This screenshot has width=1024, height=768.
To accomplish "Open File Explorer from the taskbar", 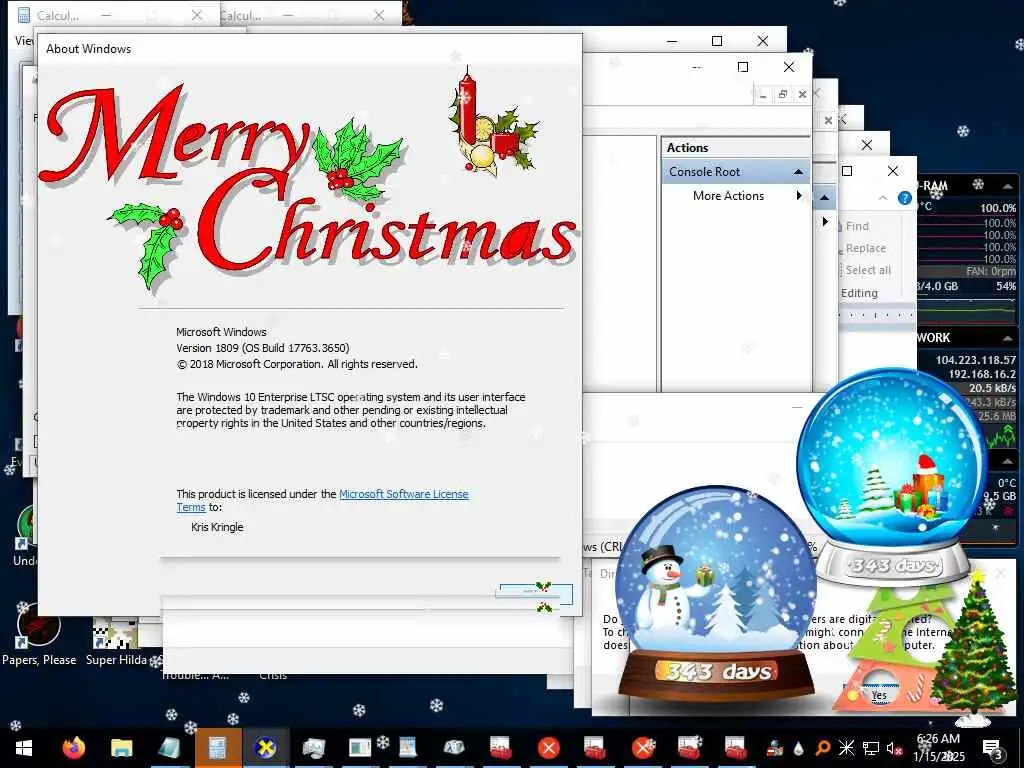I will [121, 748].
